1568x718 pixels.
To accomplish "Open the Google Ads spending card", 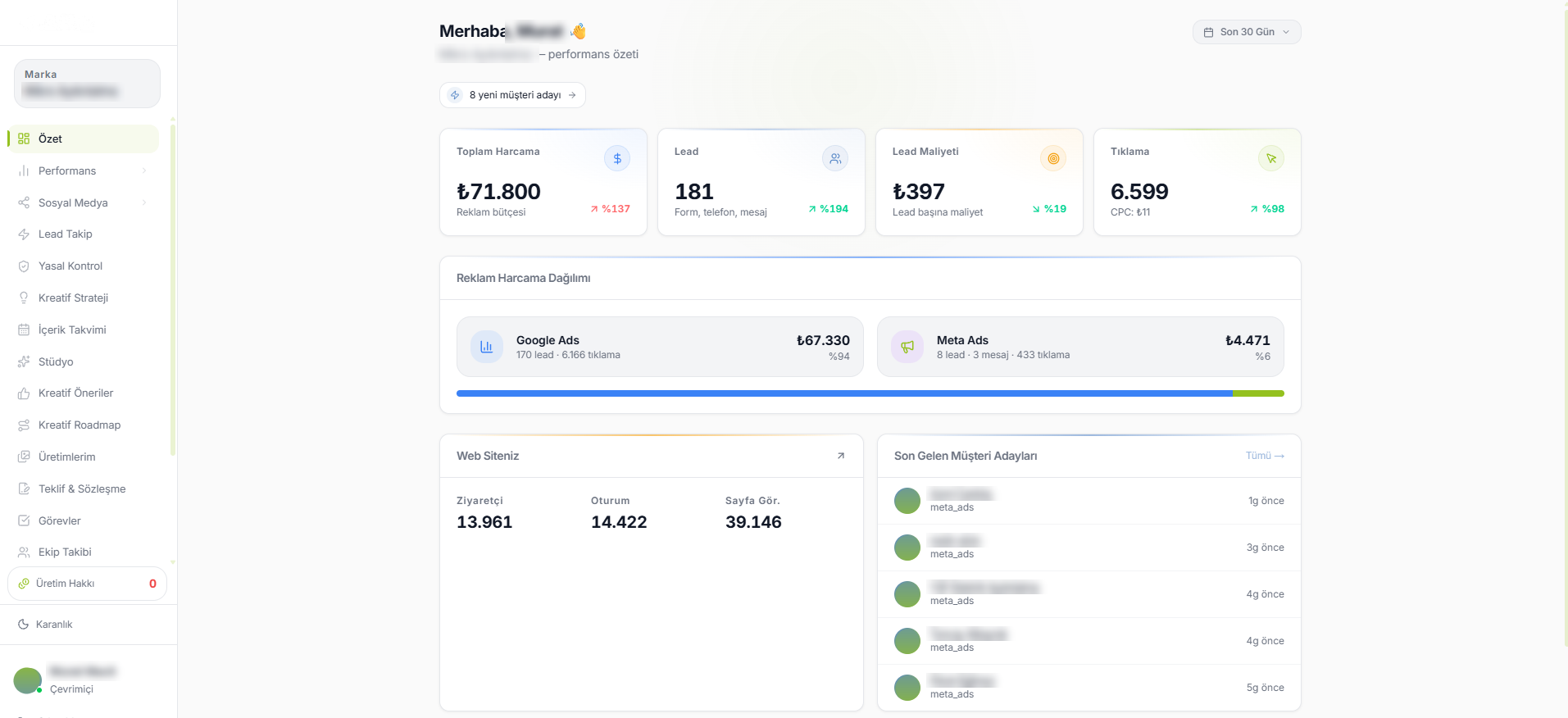I will point(660,347).
